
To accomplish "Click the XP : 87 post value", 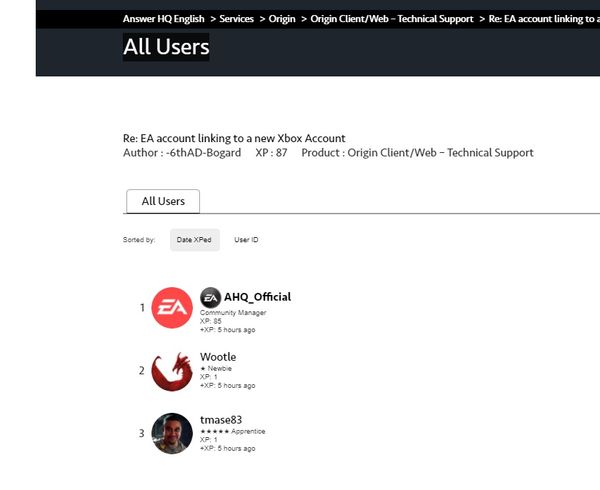I will point(271,153).
